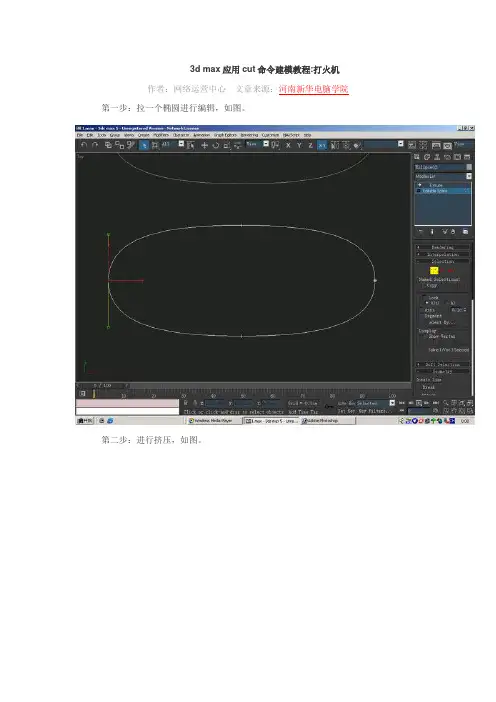The height and width of the screenshot is (702, 496).
Task: Open the MAXScript menu
Action: tap(291, 135)
